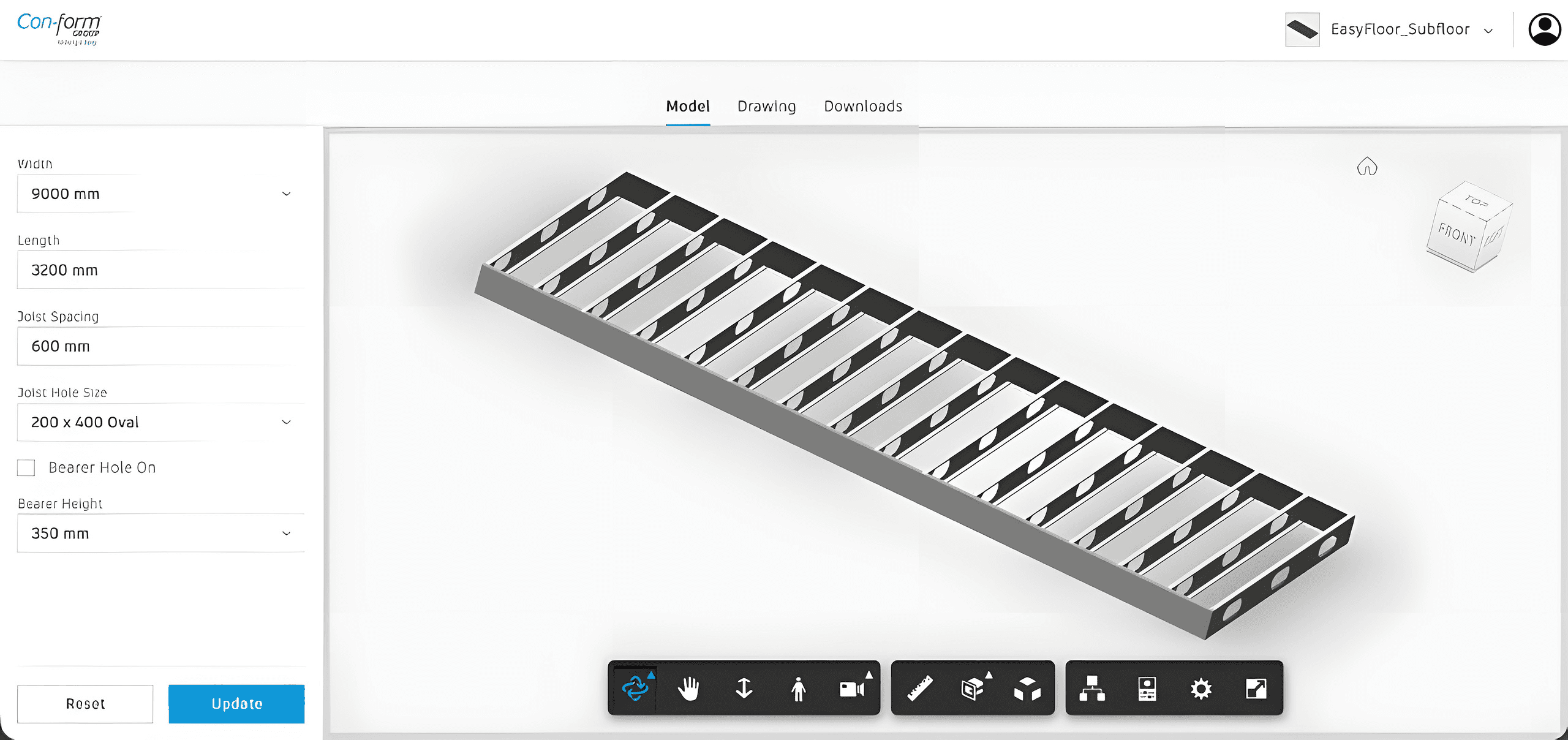The image size is (1568, 740).
Task: Toggle the Bearer Hole On checkbox
Action: [26, 467]
